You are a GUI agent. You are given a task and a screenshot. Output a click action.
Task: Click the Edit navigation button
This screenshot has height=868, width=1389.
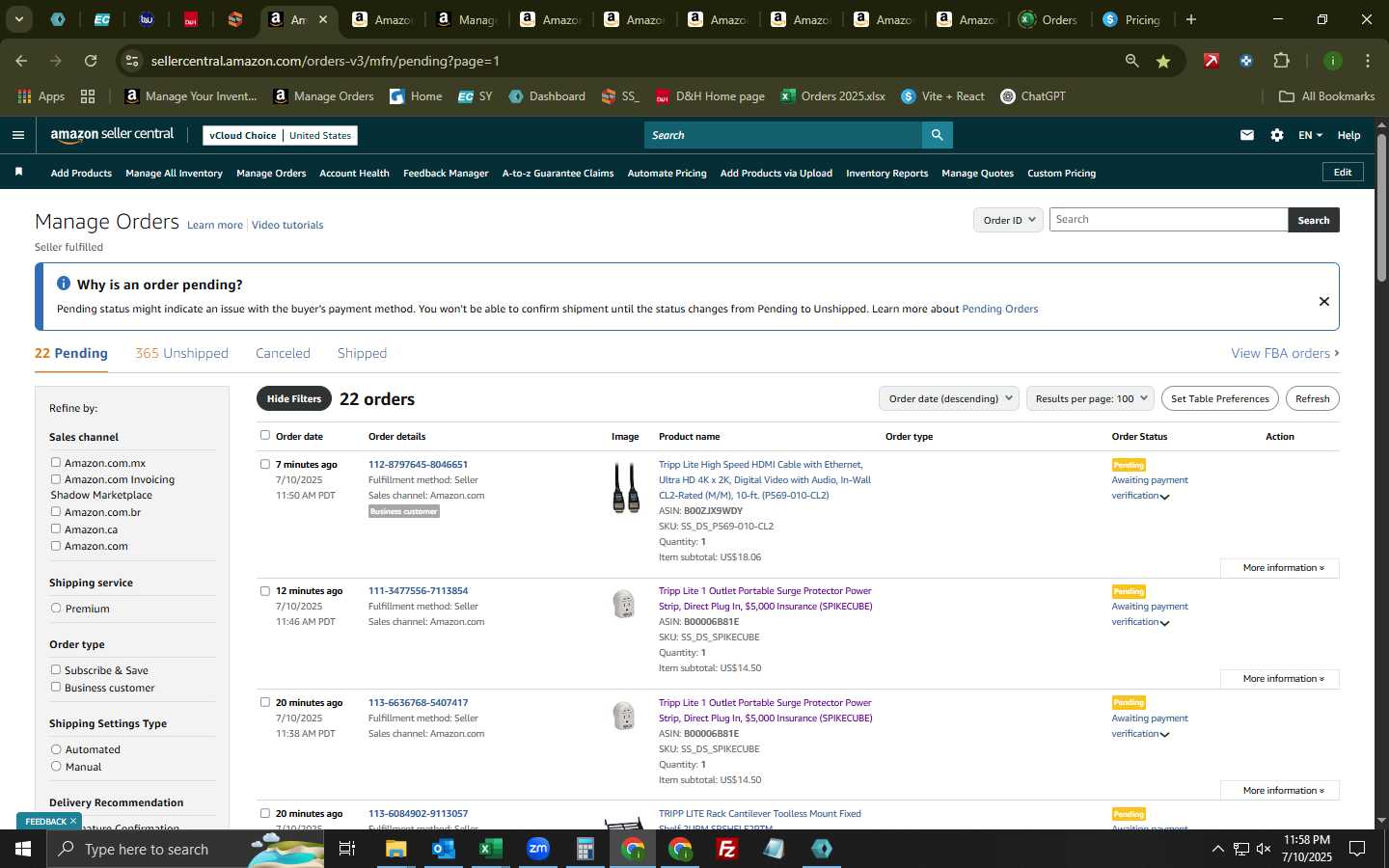click(1343, 172)
